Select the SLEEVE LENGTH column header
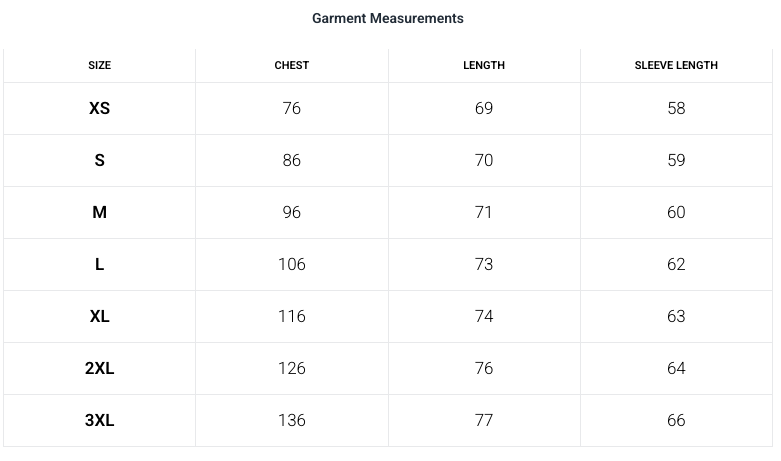The height and width of the screenshot is (461, 781). click(676, 65)
